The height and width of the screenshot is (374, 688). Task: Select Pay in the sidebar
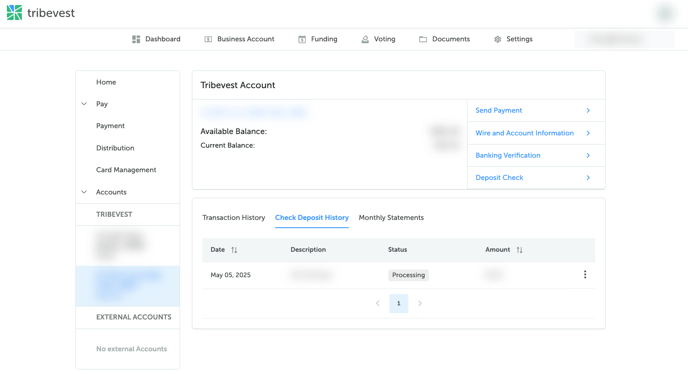pyautogui.click(x=102, y=104)
